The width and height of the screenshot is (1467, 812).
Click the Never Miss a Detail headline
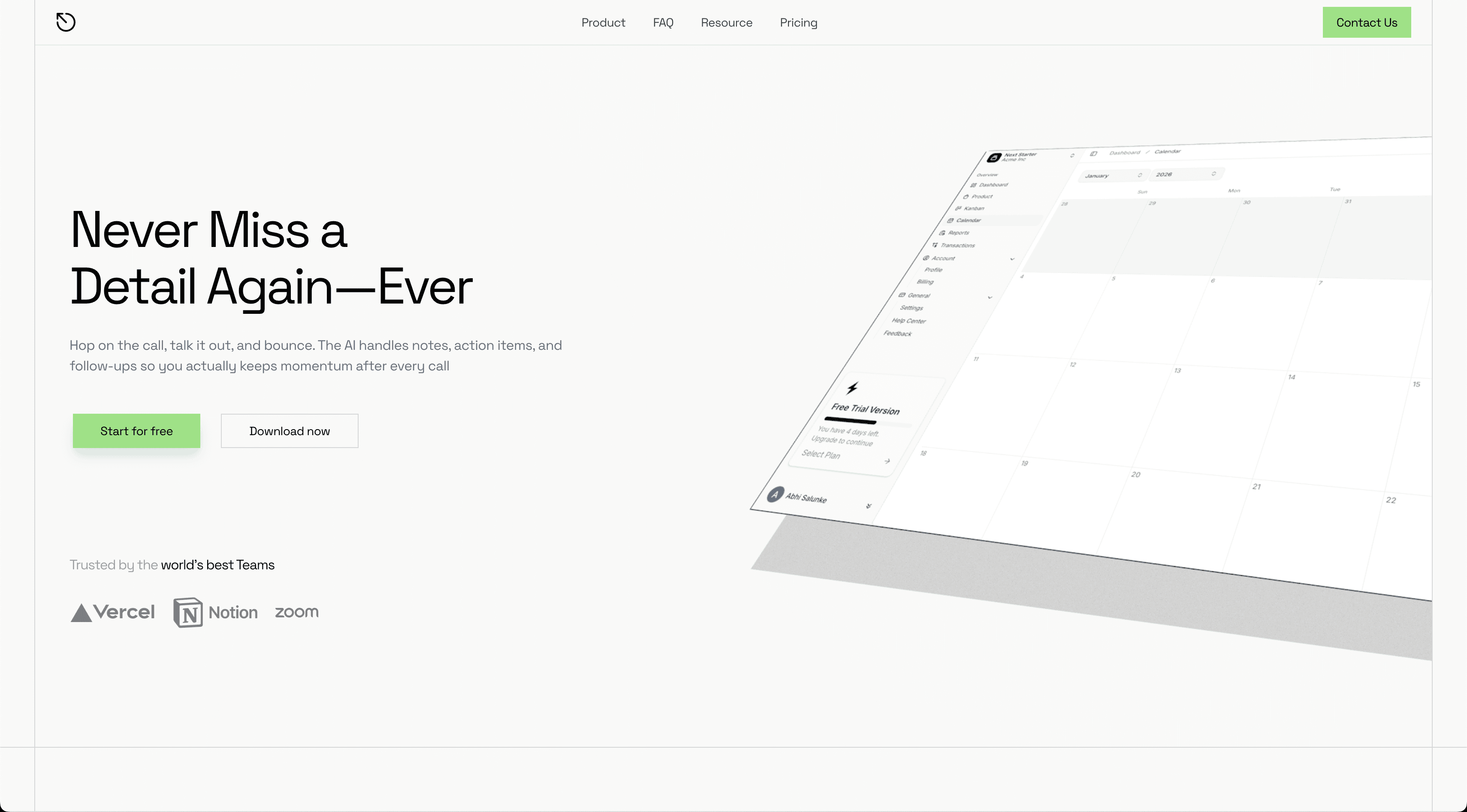click(x=271, y=258)
